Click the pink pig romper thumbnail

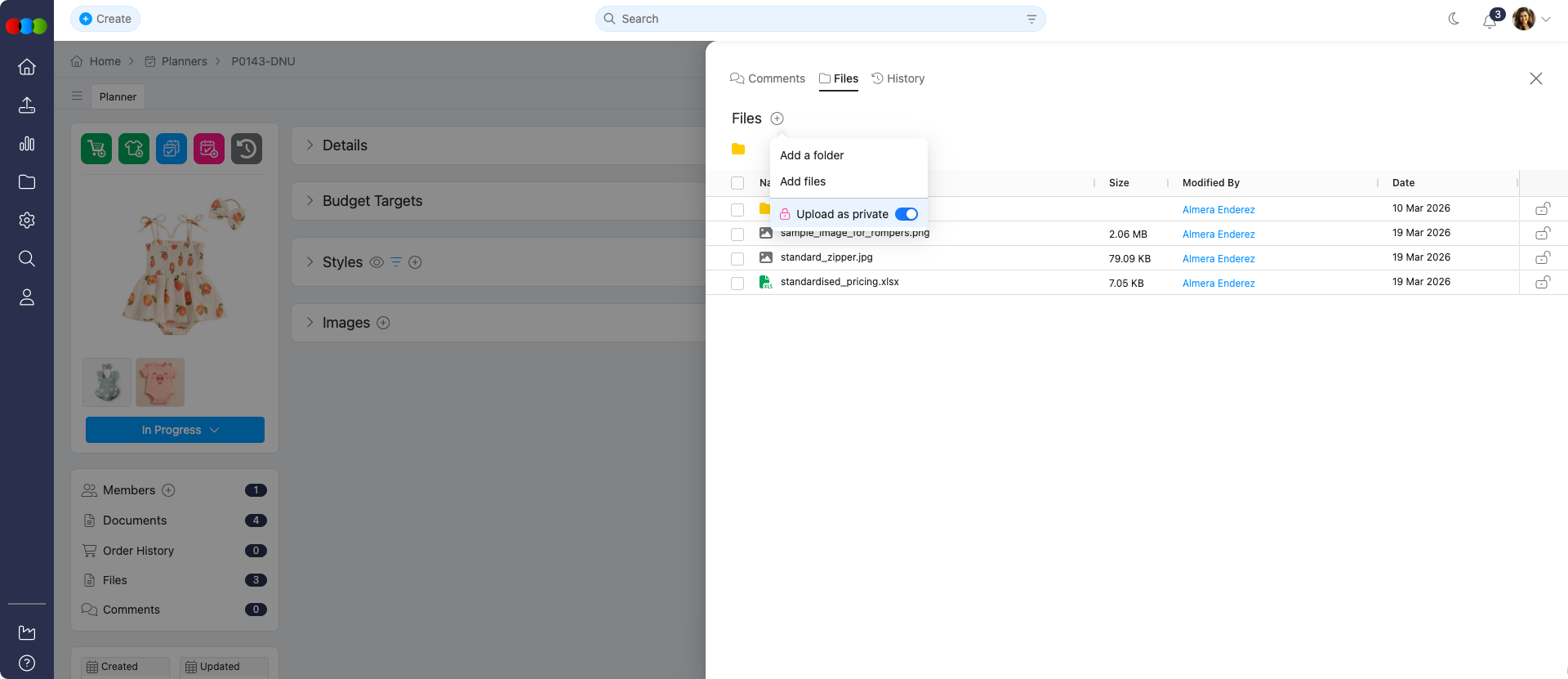(x=160, y=382)
